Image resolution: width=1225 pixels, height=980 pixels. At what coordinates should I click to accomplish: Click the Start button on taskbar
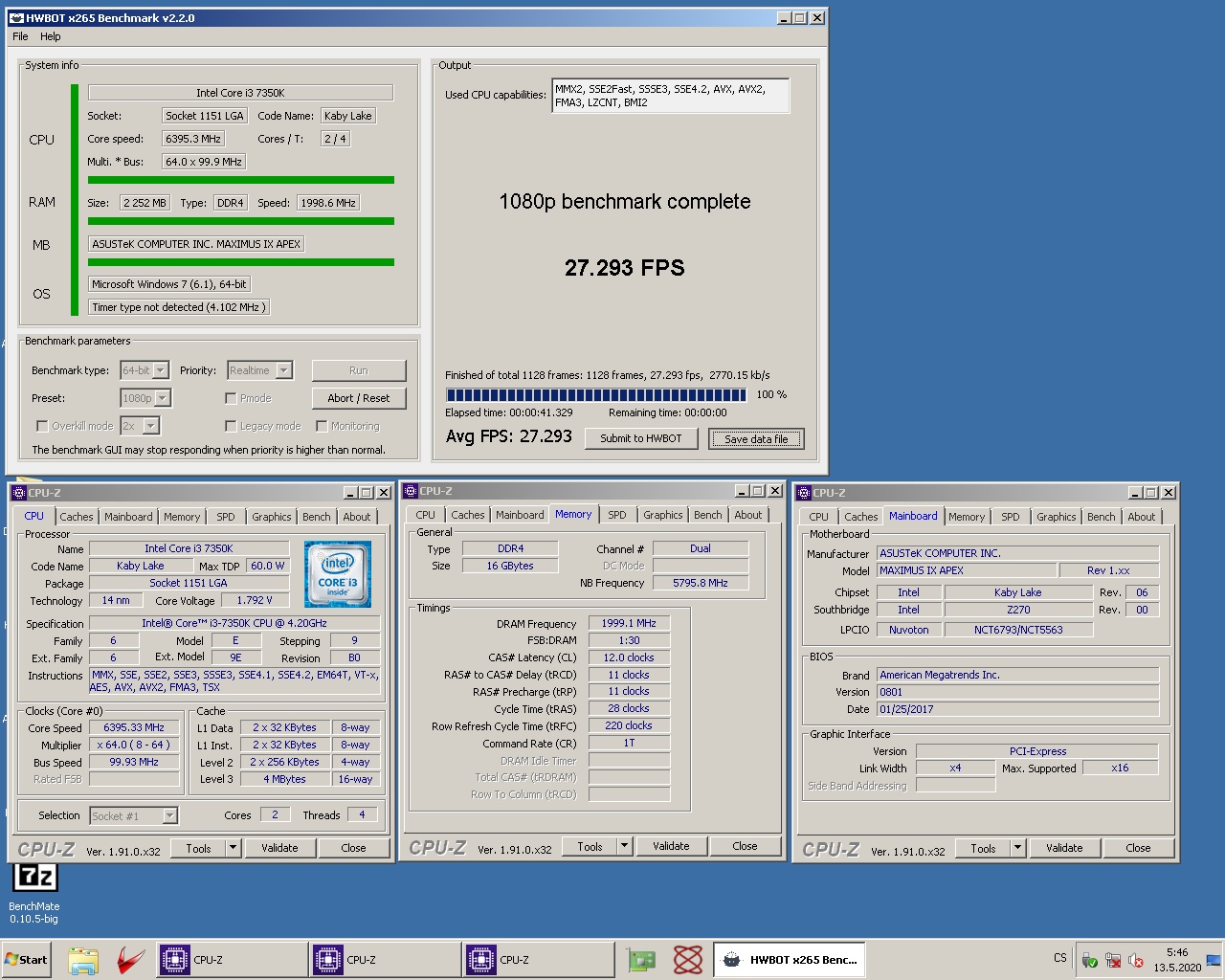tap(26, 960)
